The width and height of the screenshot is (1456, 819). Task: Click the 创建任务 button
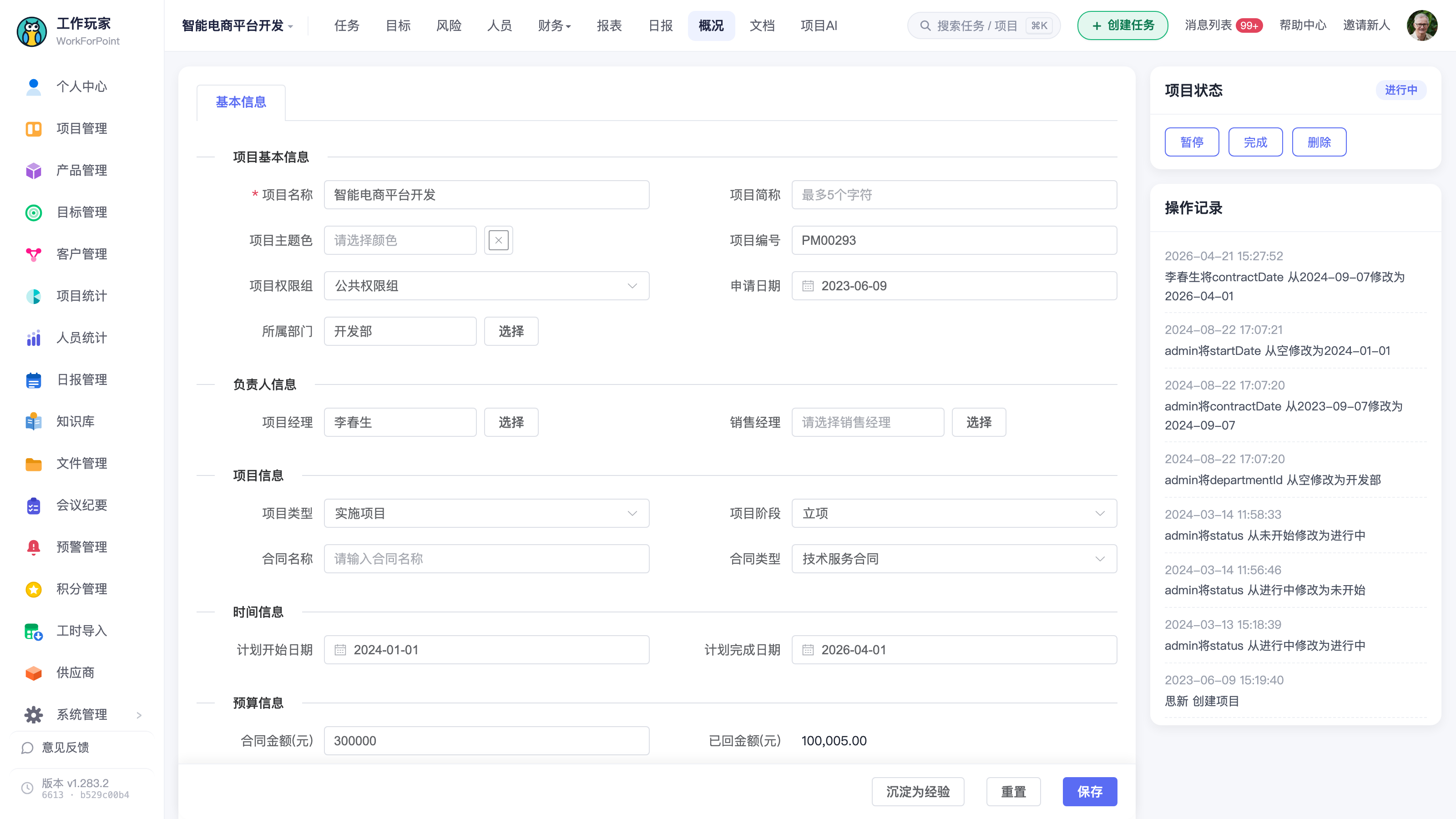[1122, 25]
